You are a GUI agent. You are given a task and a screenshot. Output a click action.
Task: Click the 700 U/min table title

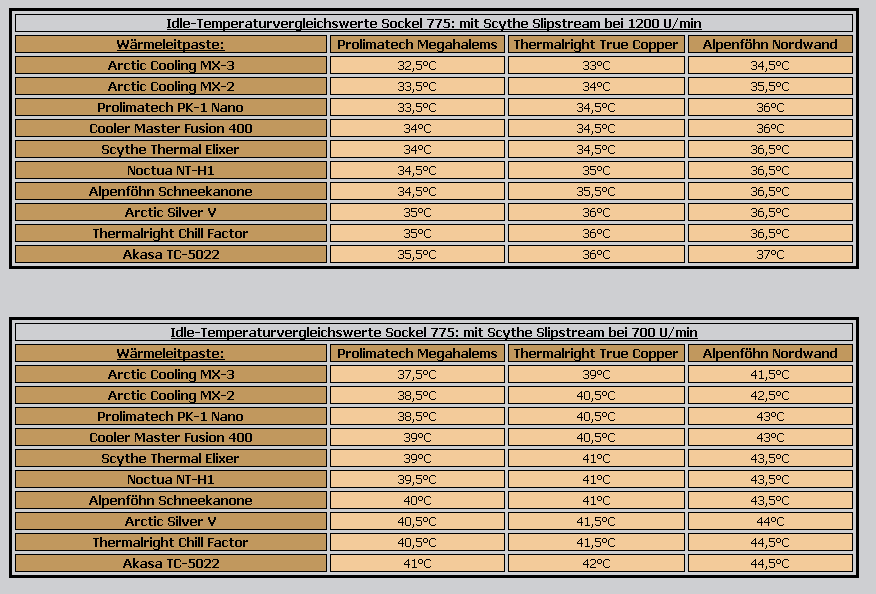click(434, 332)
